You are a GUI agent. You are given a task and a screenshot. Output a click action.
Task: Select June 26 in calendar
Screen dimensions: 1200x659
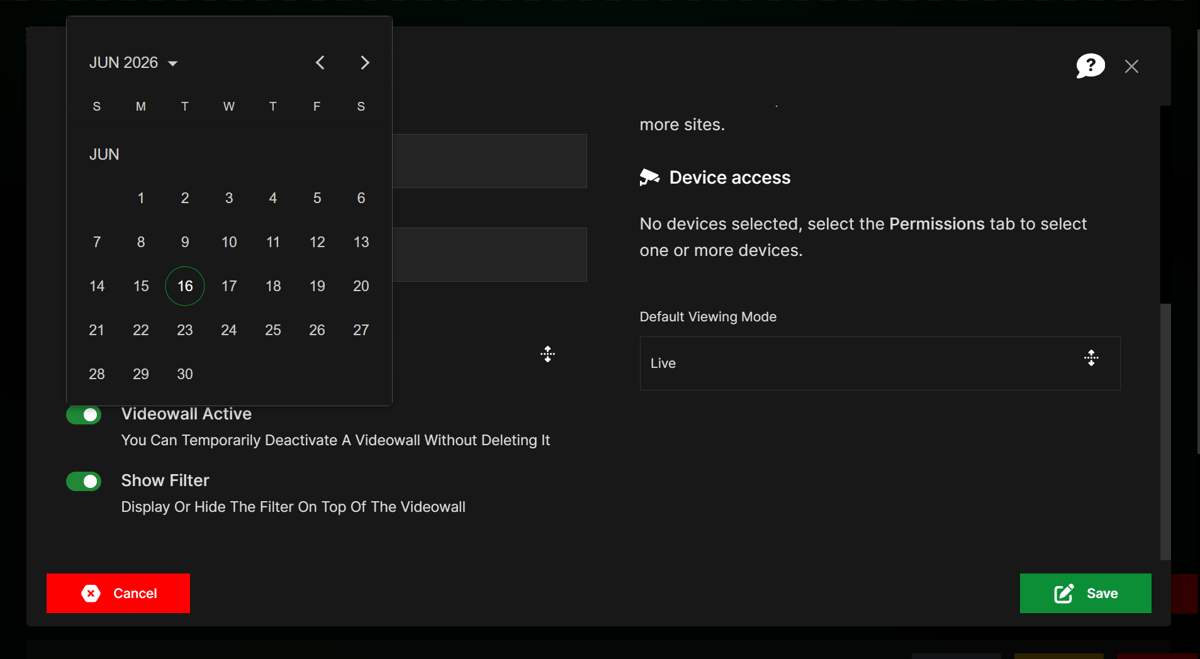click(x=317, y=330)
